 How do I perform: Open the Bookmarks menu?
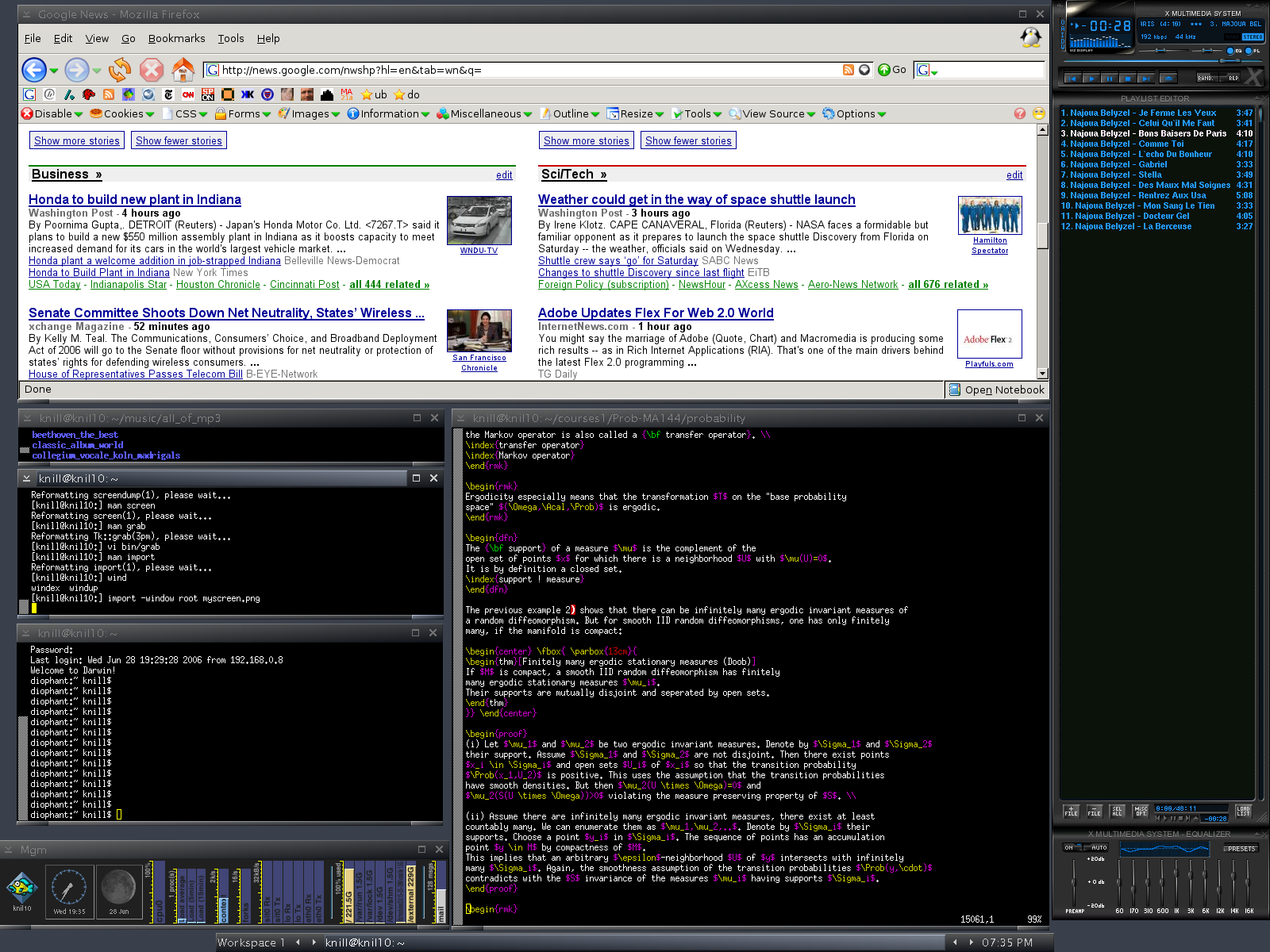click(176, 38)
